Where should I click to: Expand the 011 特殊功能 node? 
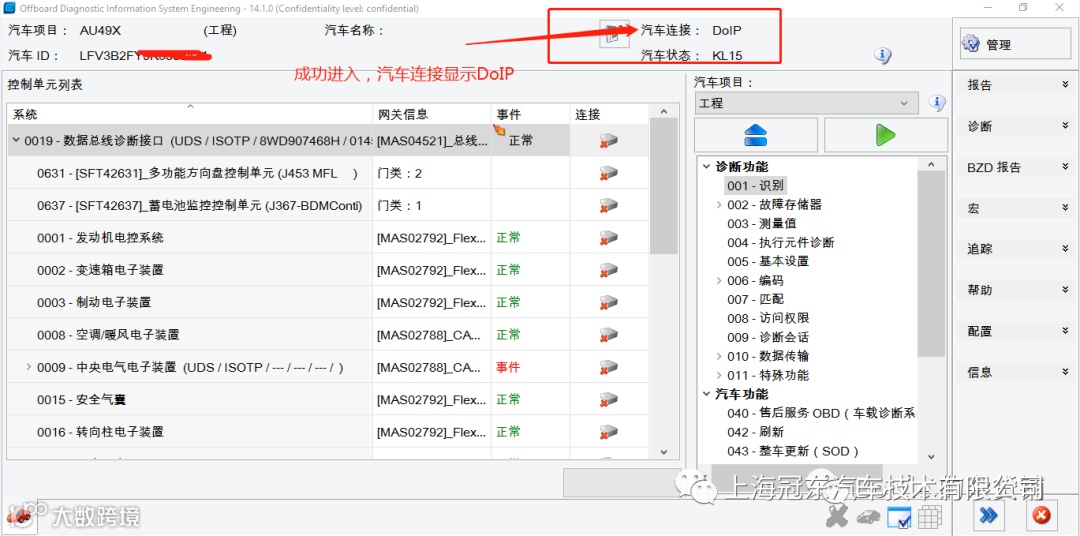click(x=719, y=375)
